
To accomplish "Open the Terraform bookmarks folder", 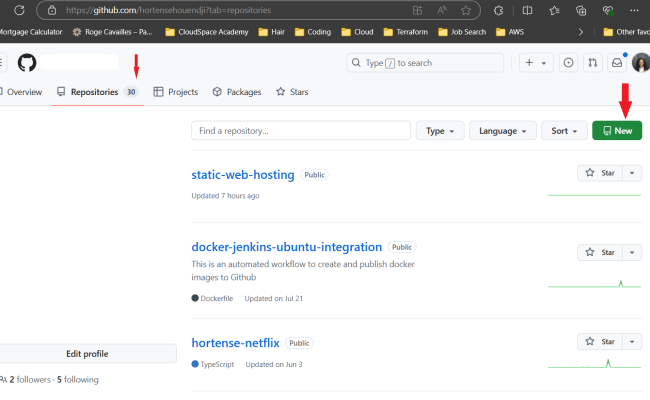I will (405, 32).
